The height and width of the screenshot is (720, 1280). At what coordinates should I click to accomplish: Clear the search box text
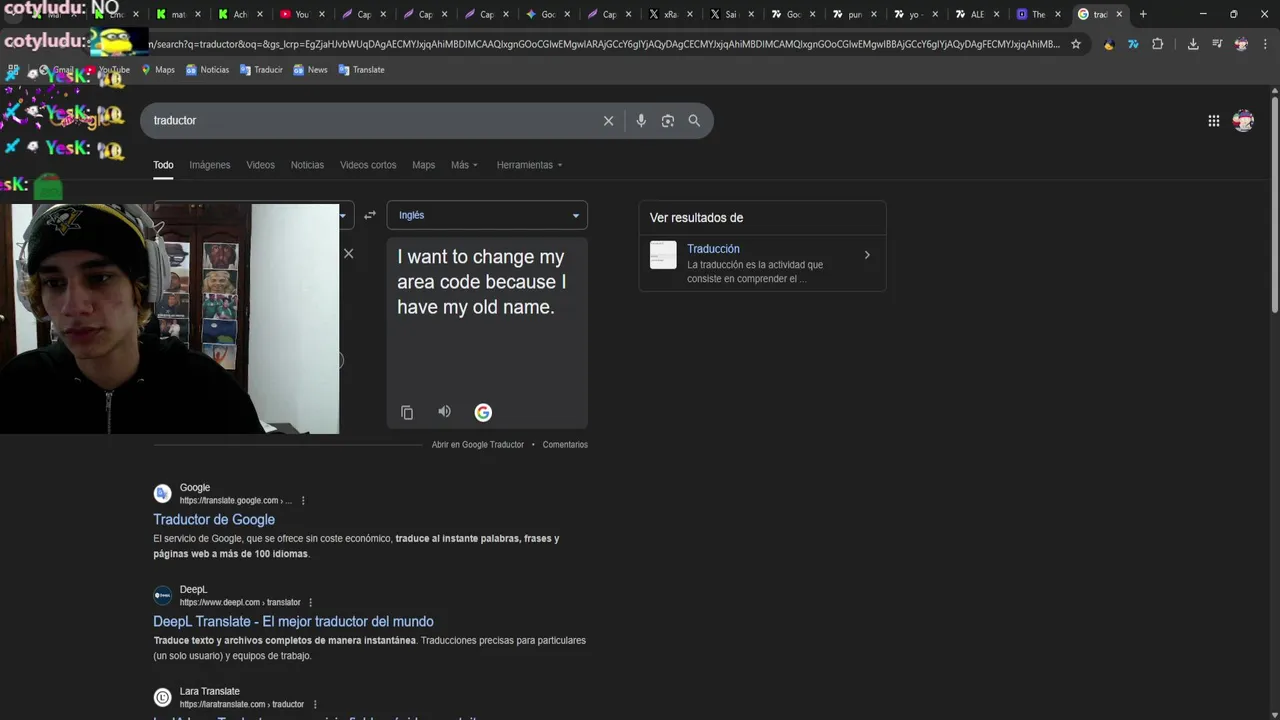tap(608, 121)
